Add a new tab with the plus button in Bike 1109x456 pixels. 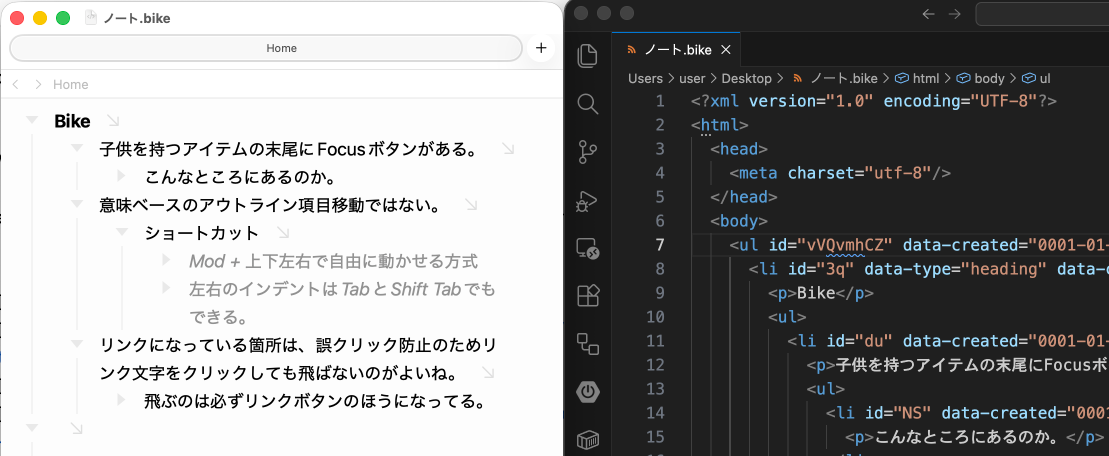click(x=541, y=48)
